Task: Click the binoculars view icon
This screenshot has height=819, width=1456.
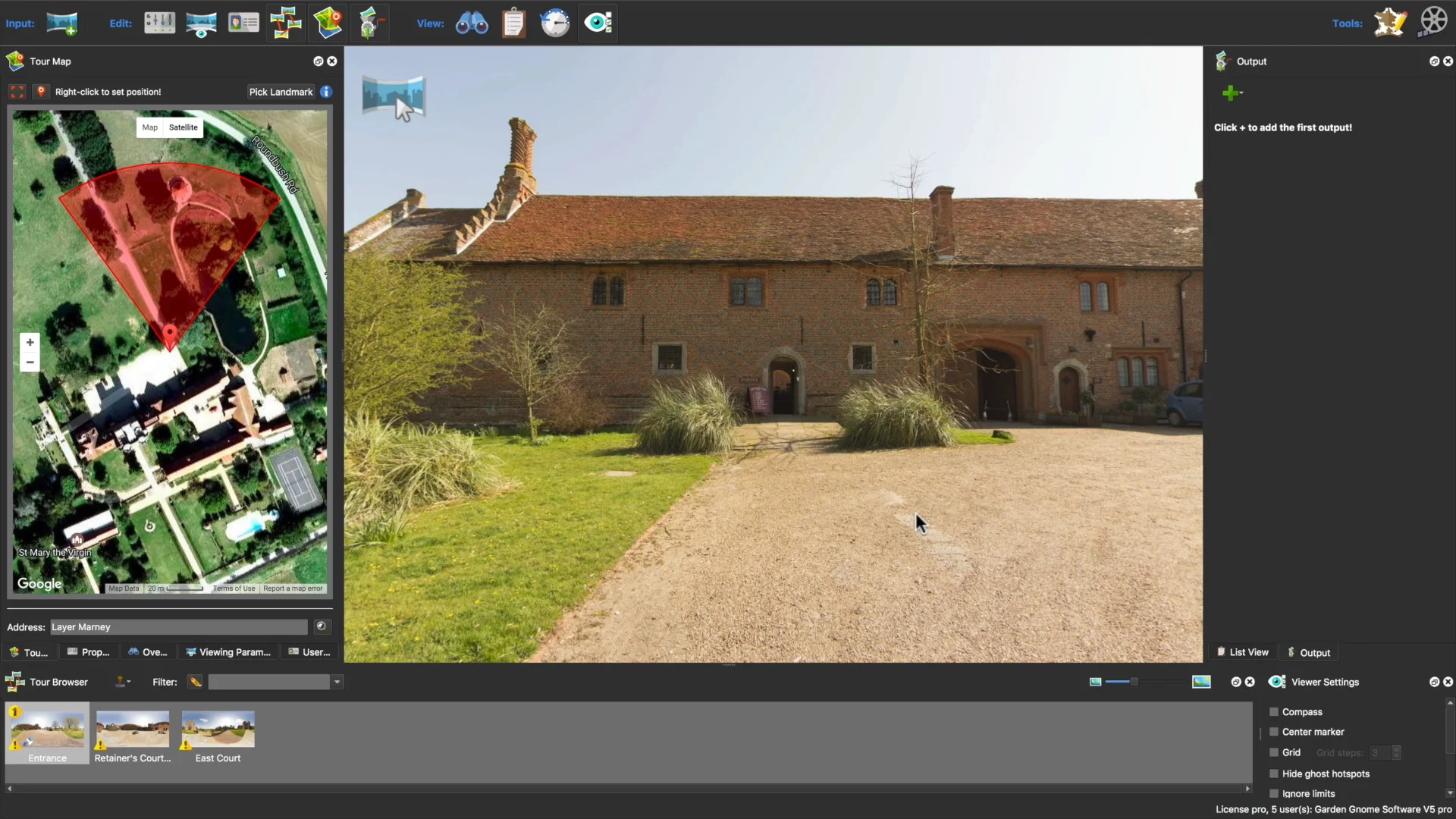Action: (471, 22)
